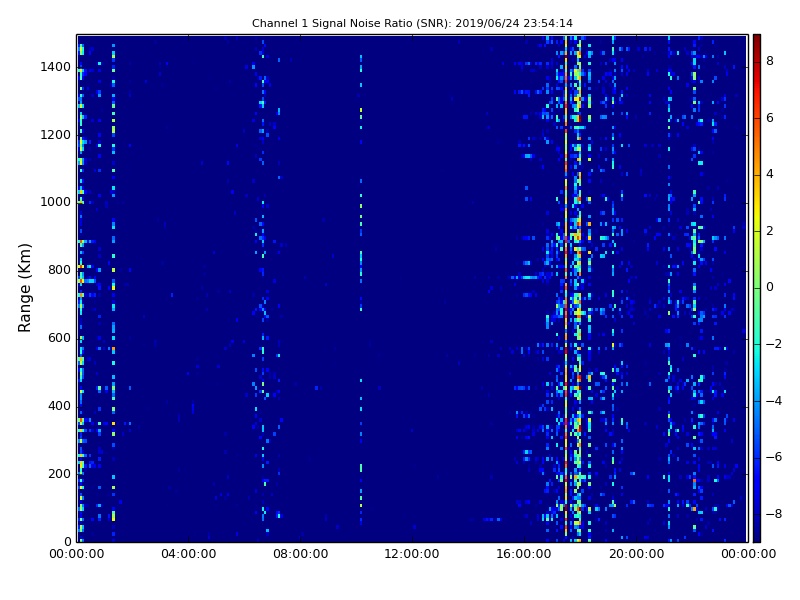Click the colorbar value −4 label
800x600 pixels.
click(x=773, y=401)
